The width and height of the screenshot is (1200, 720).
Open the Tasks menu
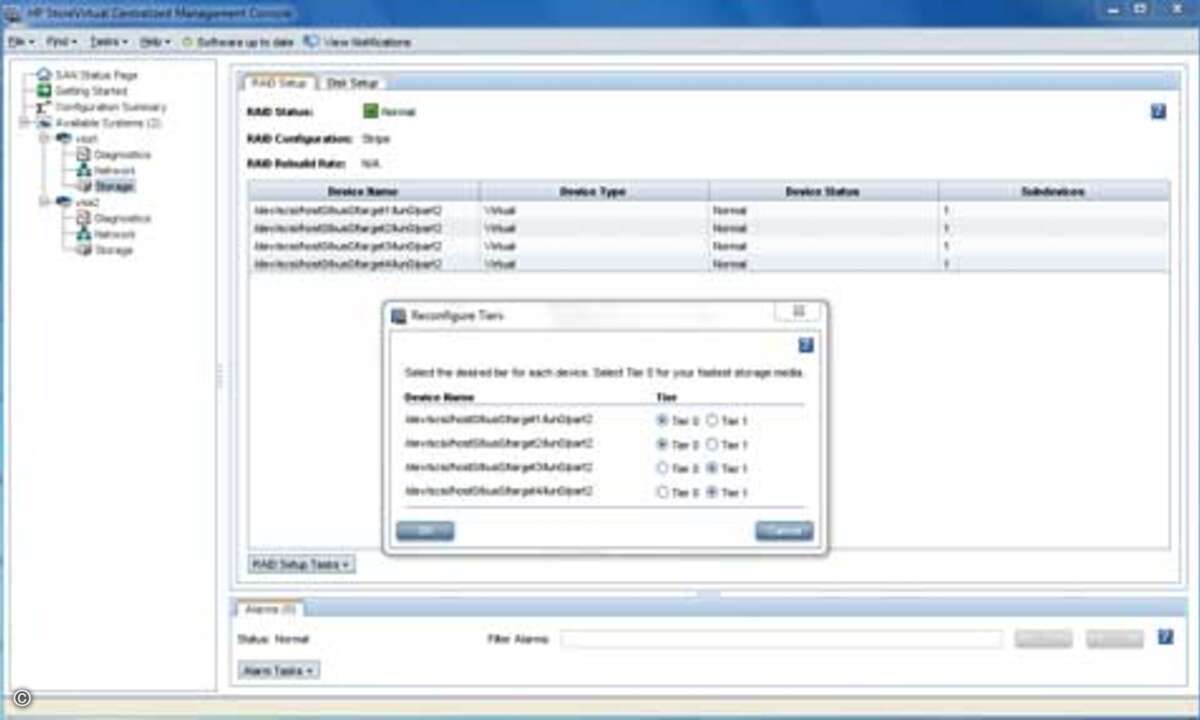point(109,42)
